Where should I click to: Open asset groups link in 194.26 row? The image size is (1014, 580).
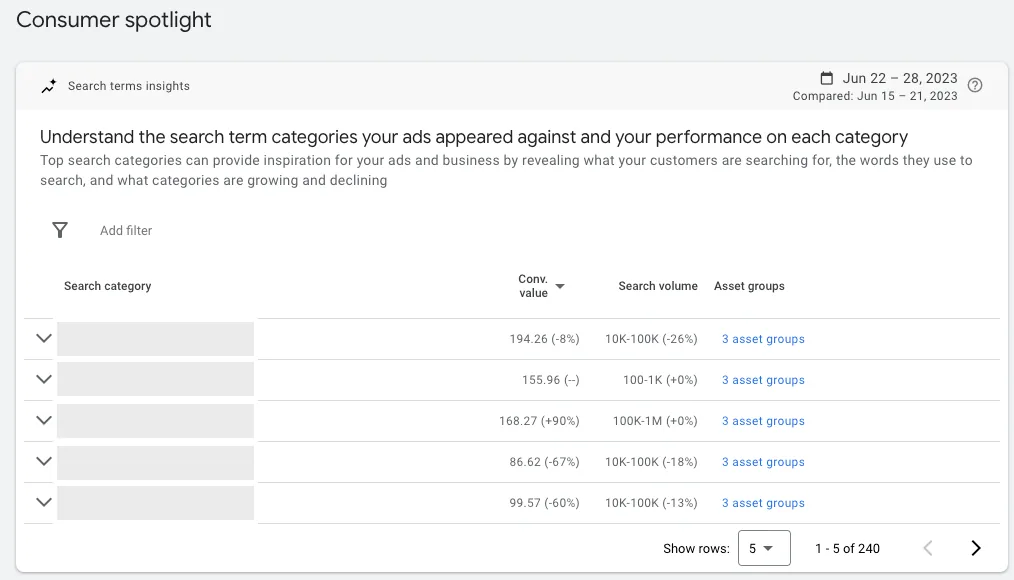763,339
